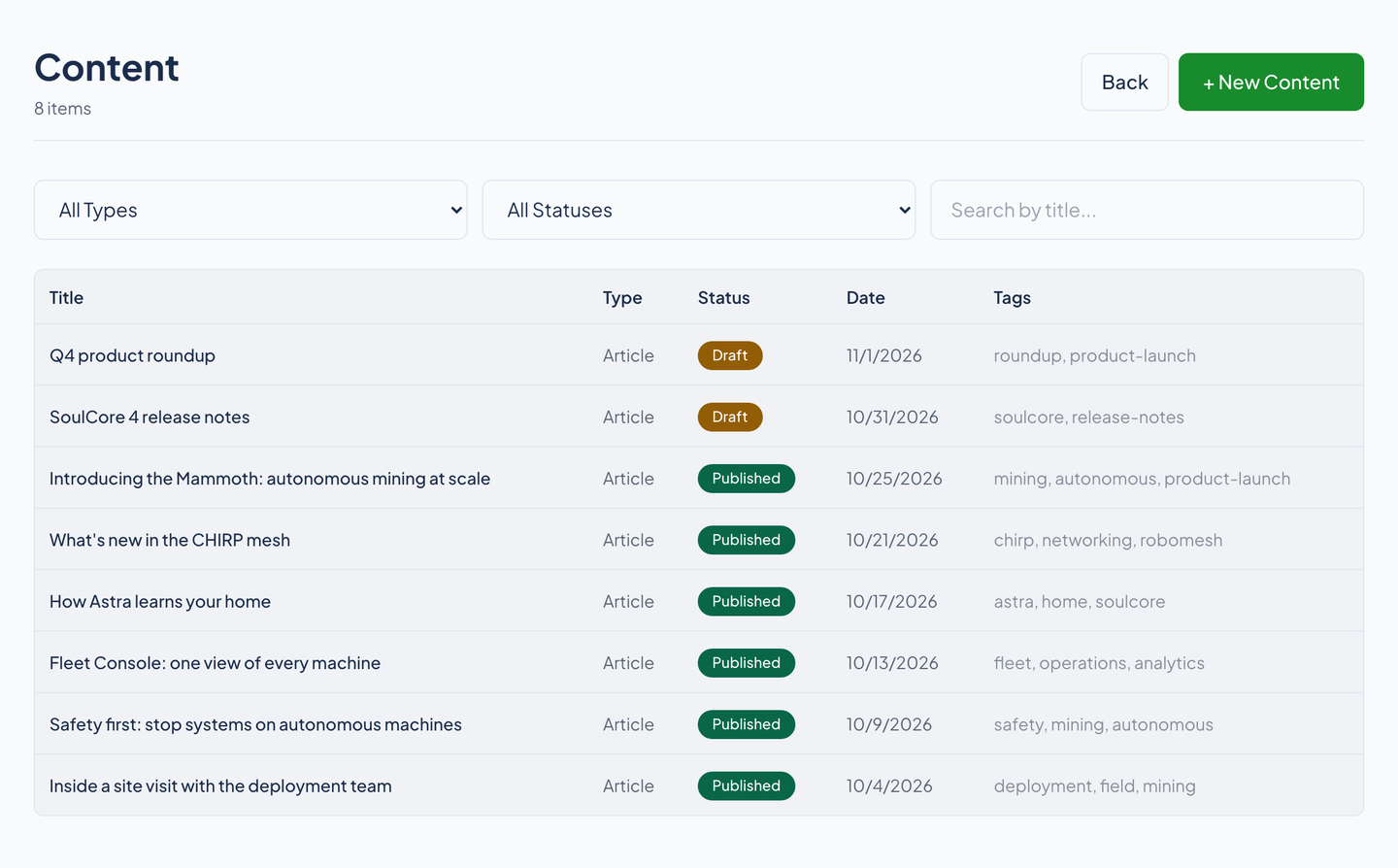This screenshot has width=1398, height=868.
Task: Click the Status column header
Action: (x=723, y=298)
